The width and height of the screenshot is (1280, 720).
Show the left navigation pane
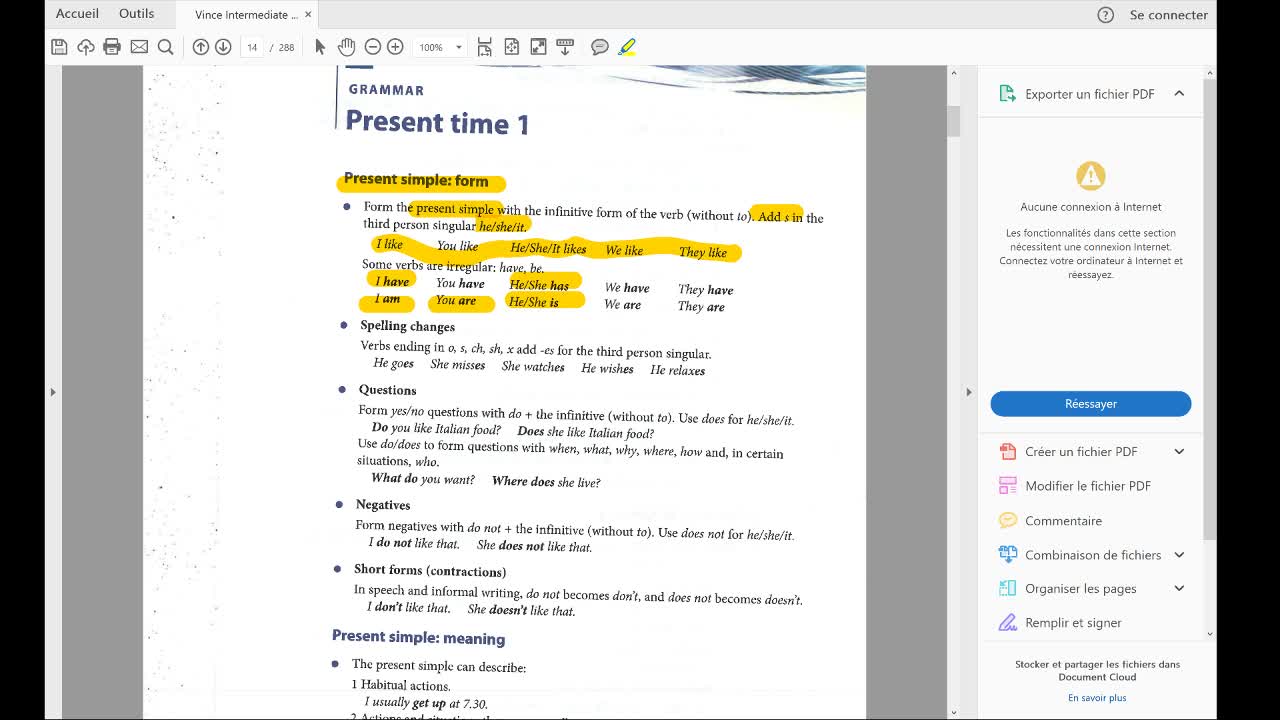53,392
